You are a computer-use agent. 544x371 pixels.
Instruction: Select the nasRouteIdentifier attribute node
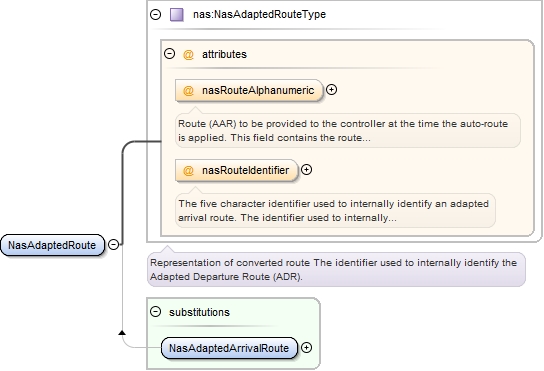(237, 170)
